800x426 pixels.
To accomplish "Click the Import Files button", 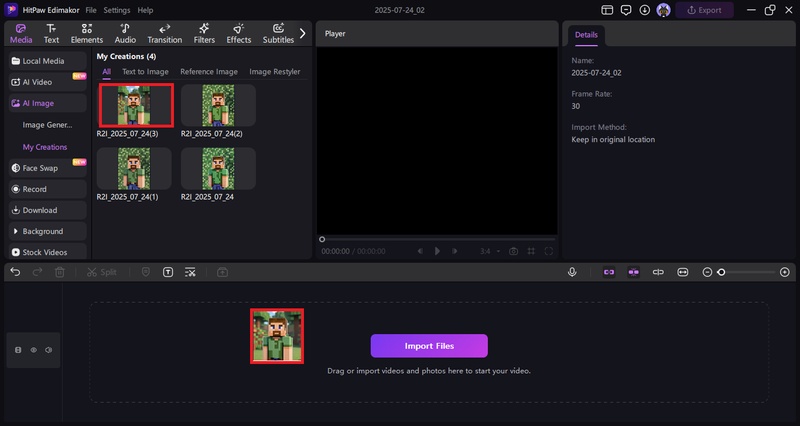I will pos(429,346).
